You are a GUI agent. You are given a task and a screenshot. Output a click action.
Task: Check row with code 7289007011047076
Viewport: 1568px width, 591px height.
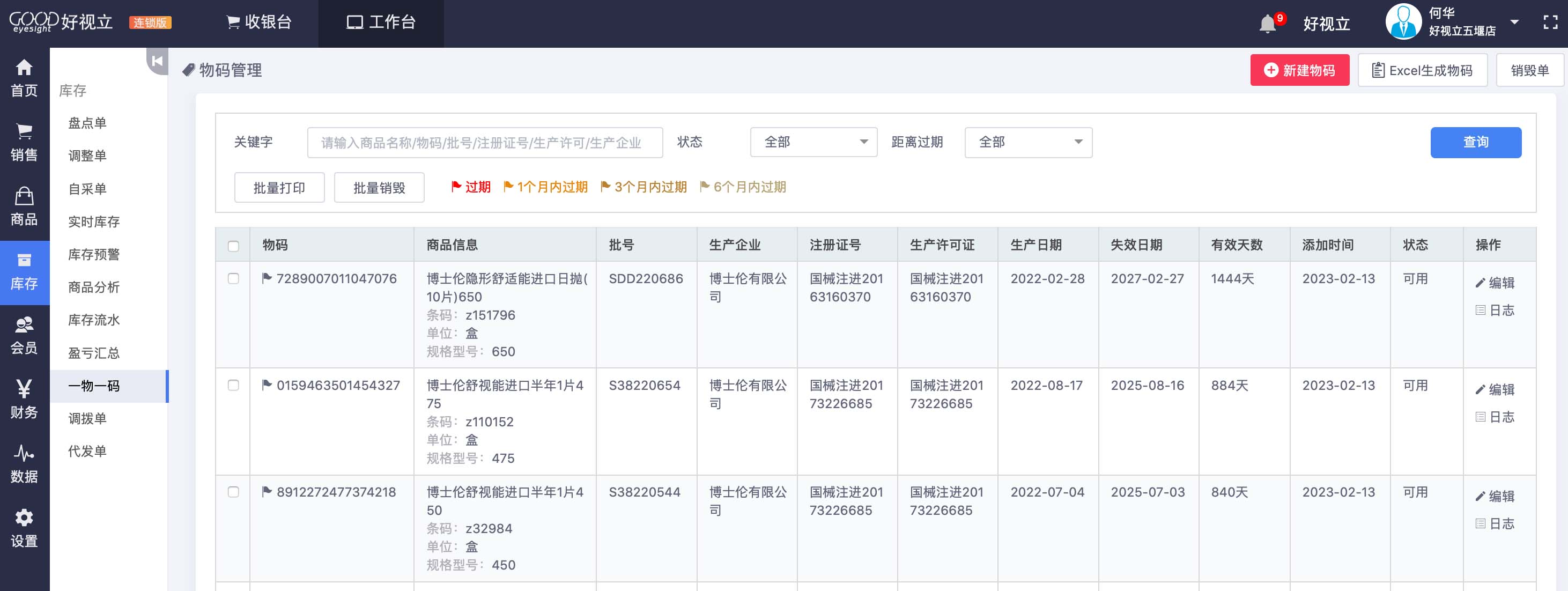click(233, 279)
